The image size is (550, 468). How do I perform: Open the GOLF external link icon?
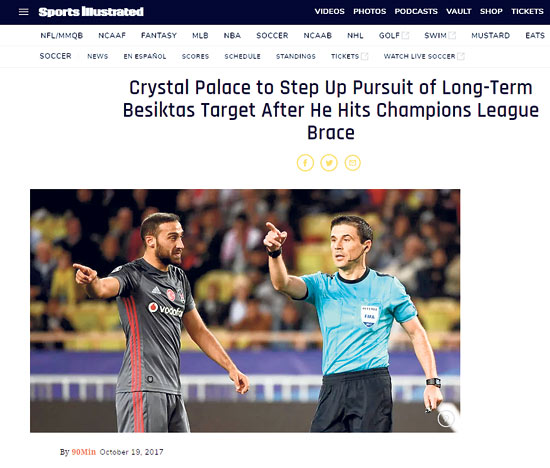click(405, 35)
